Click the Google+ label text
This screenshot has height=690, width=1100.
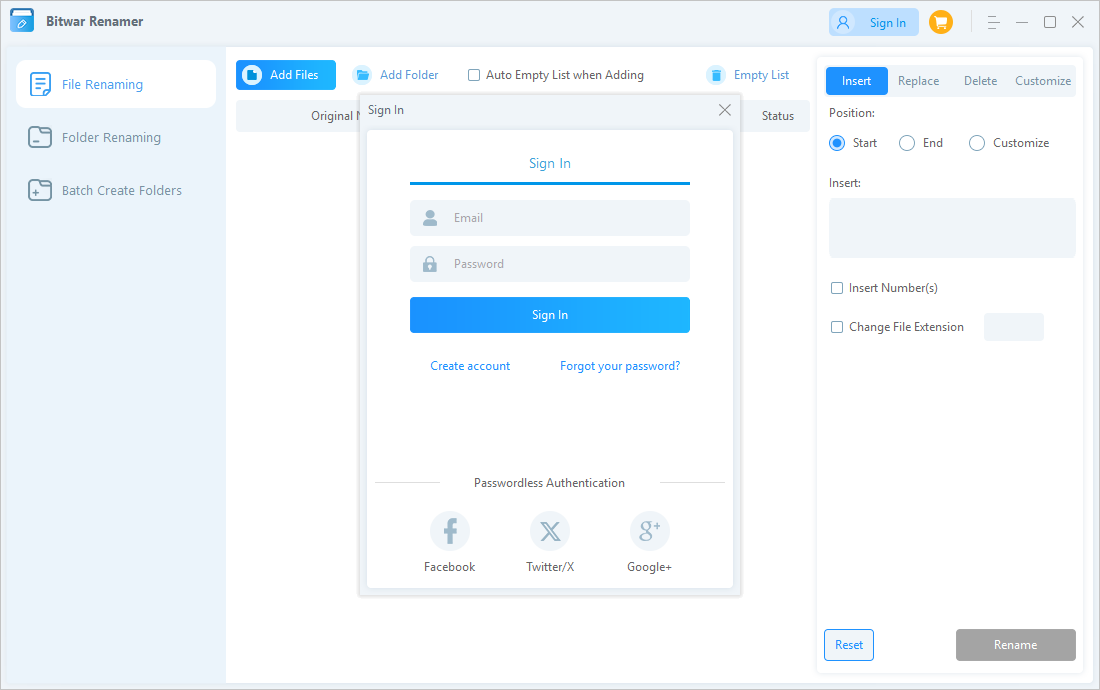pos(650,567)
